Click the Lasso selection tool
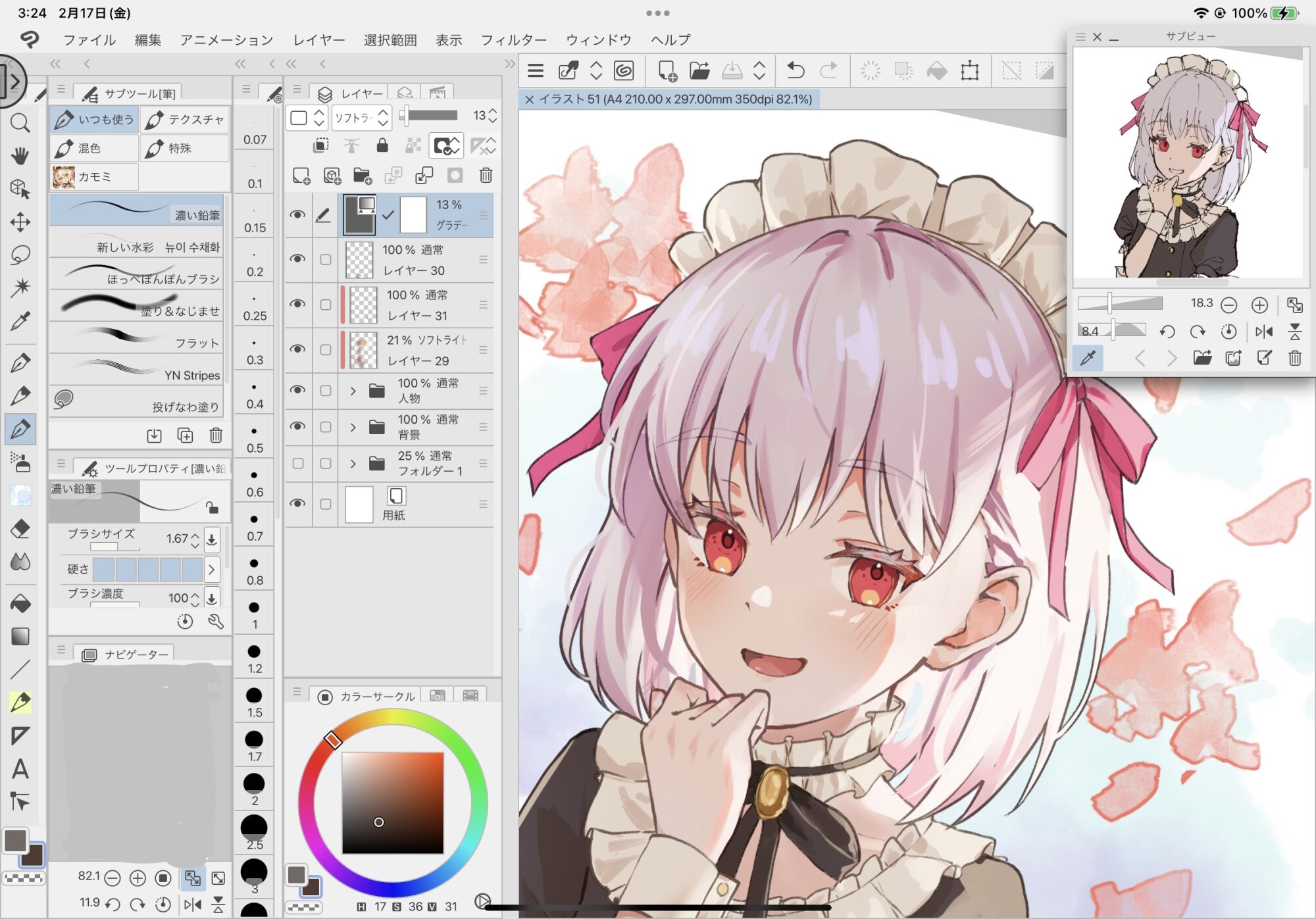The image size is (1316, 919). [x=20, y=255]
